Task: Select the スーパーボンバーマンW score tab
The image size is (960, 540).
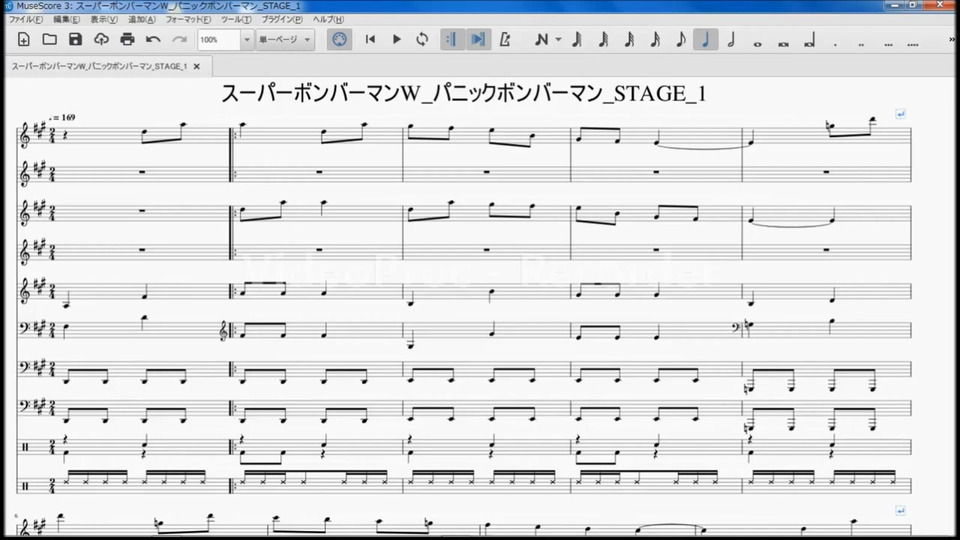Action: pos(99,66)
